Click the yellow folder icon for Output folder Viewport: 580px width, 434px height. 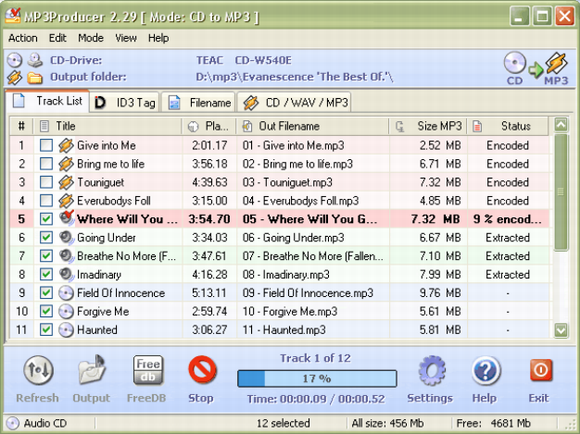(35, 78)
